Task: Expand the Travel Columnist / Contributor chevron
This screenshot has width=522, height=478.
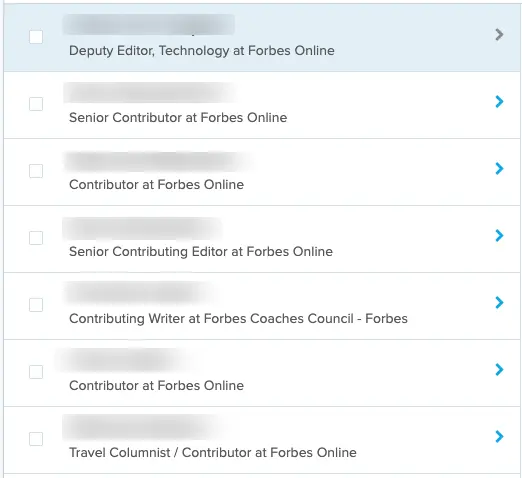Action: pyautogui.click(x=499, y=437)
